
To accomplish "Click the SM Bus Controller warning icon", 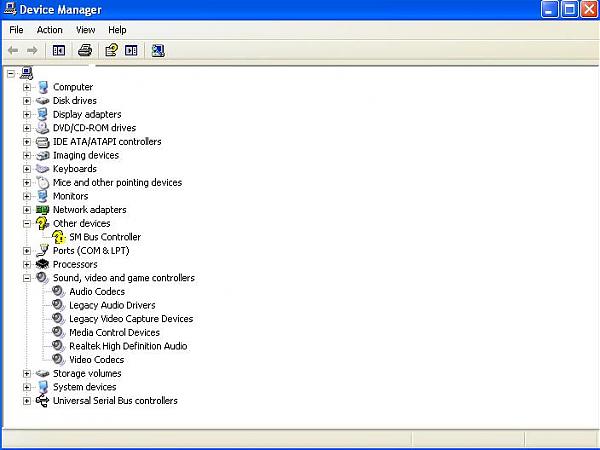I will coord(59,237).
